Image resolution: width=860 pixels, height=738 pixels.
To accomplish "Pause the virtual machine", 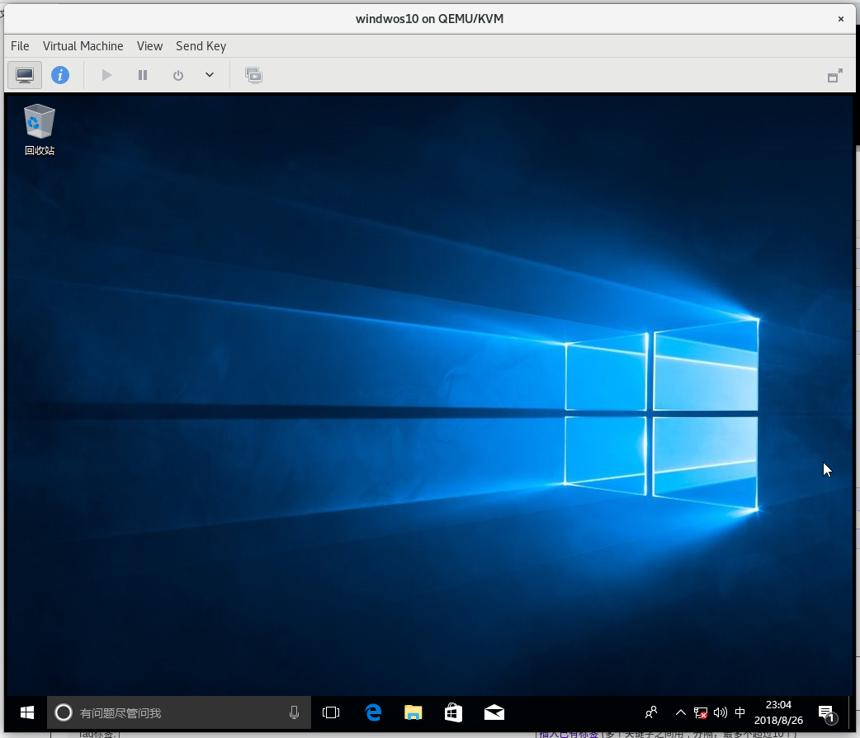I will [x=143, y=75].
